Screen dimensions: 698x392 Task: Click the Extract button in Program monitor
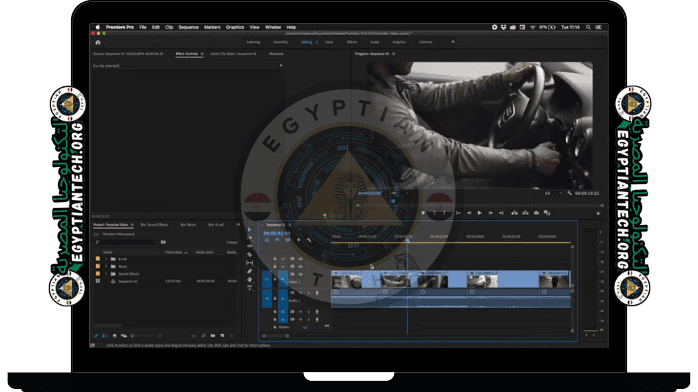tap(525, 213)
